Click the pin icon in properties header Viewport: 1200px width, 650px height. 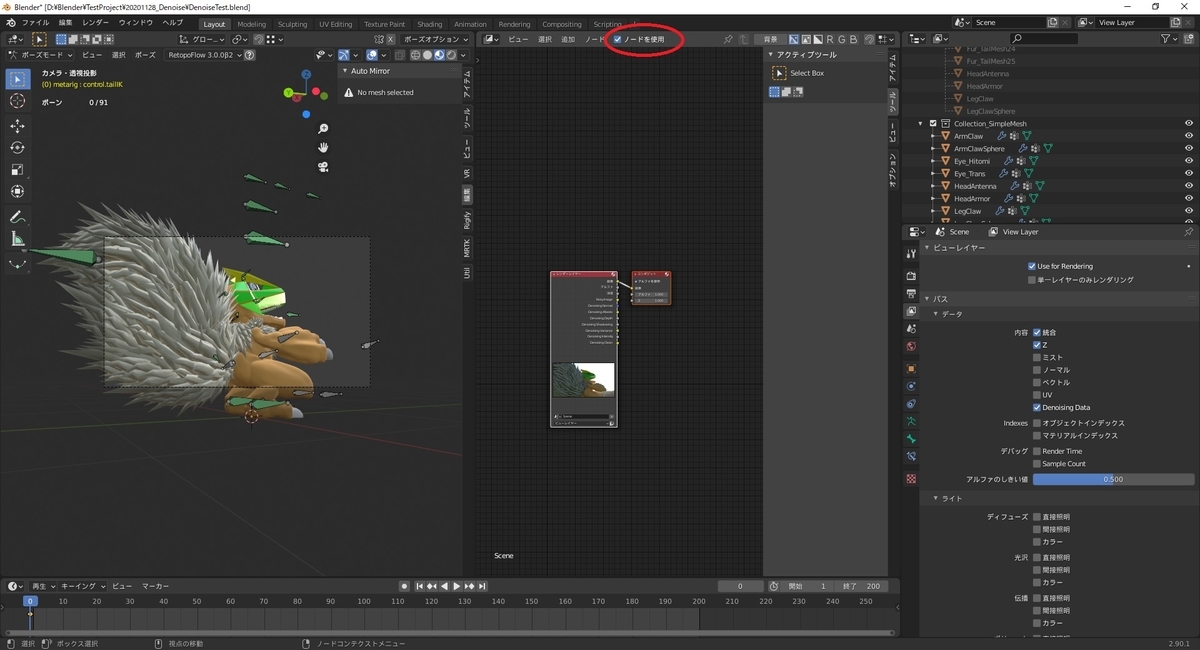[1188, 231]
